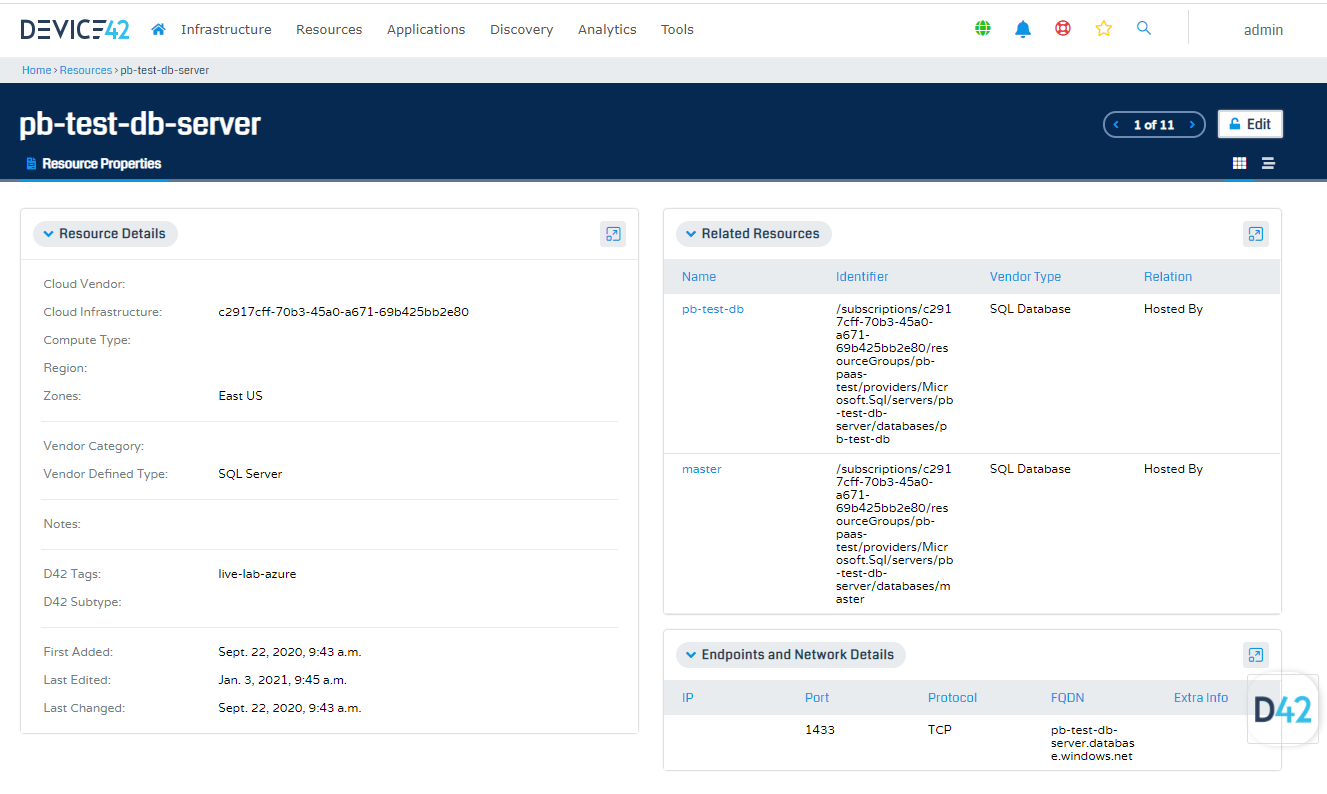Go to next record arrow

1191,125
